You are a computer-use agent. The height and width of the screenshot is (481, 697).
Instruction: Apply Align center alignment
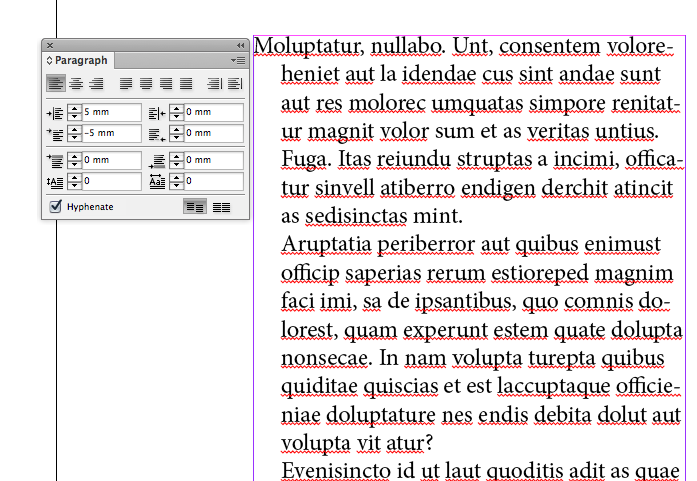click(76, 84)
